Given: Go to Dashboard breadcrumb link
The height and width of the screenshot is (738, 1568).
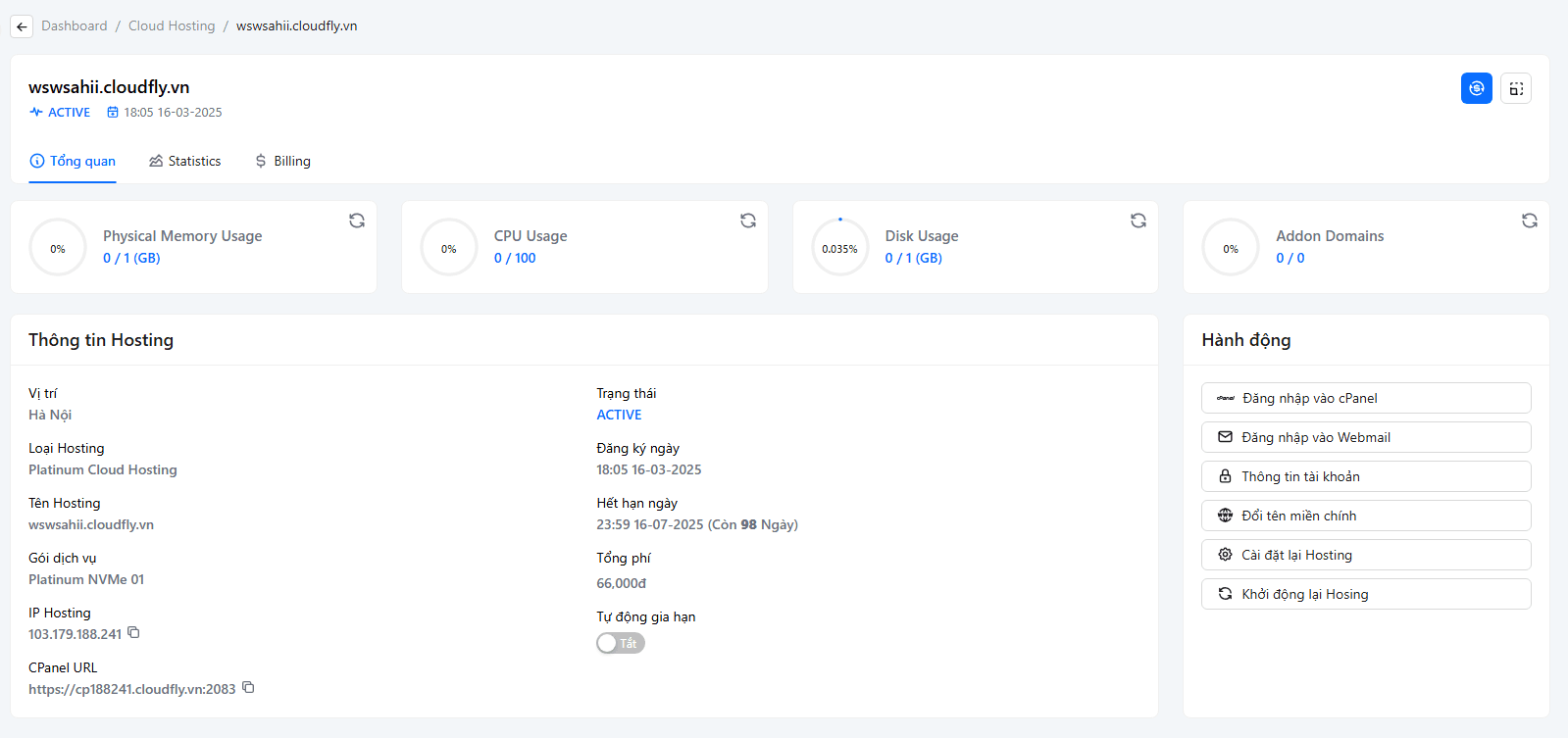Looking at the screenshot, I should tap(75, 25).
